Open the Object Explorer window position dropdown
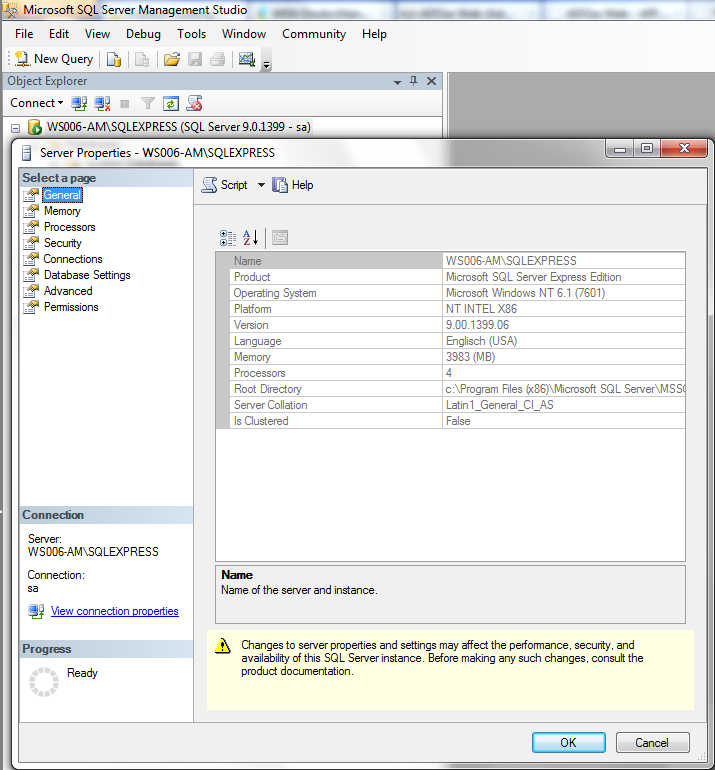 (397, 82)
